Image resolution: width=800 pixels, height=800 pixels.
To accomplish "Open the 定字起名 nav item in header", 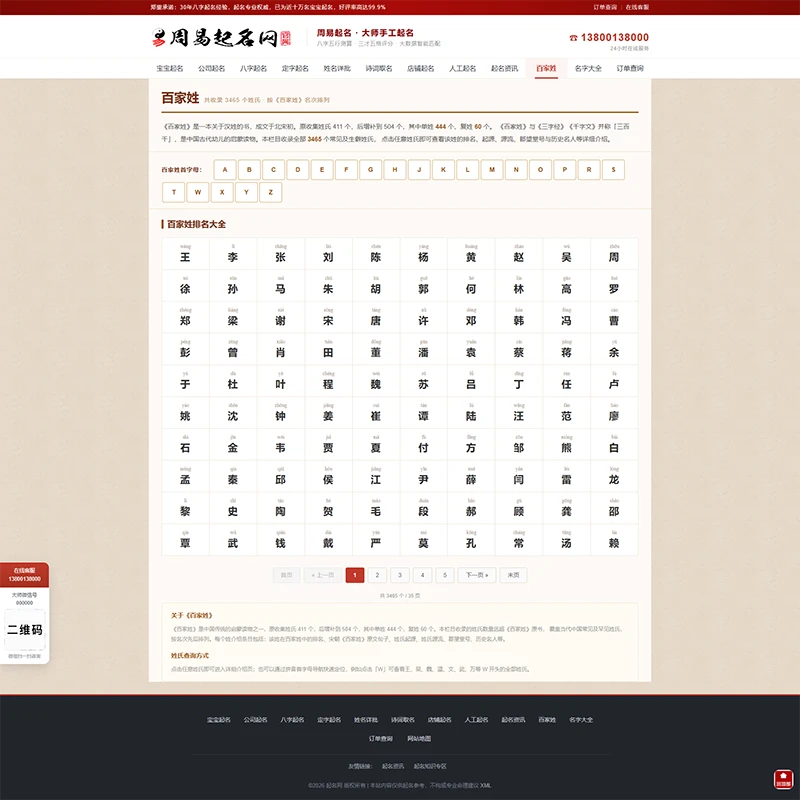I will point(295,68).
